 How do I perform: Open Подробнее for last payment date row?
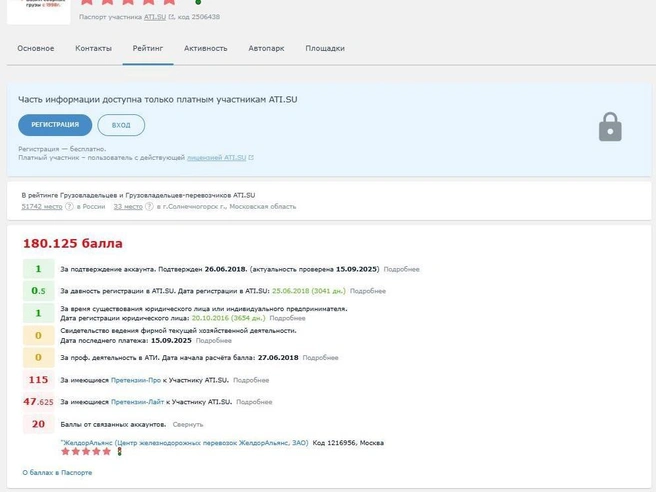coord(213,341)
